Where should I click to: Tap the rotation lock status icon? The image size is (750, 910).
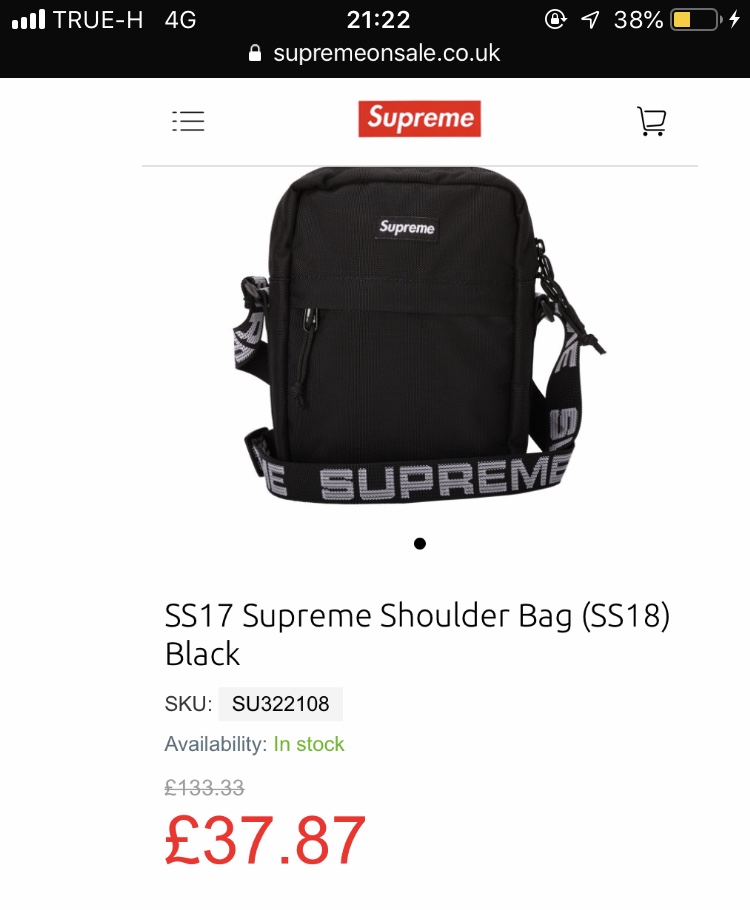point(555,20)
